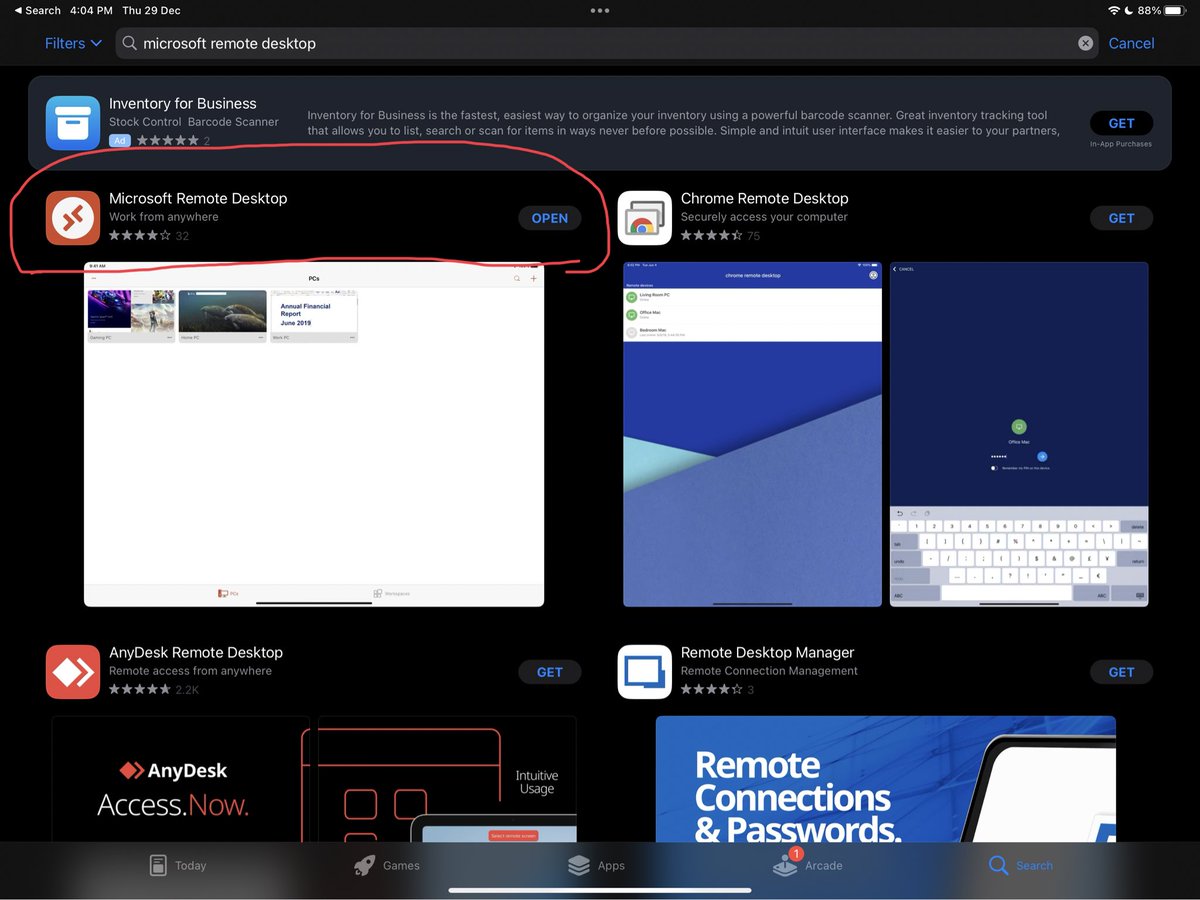View AnyDesk Intuitive Usage screenshot
The width and height of the screenshot is (1200, 900).
447,779
